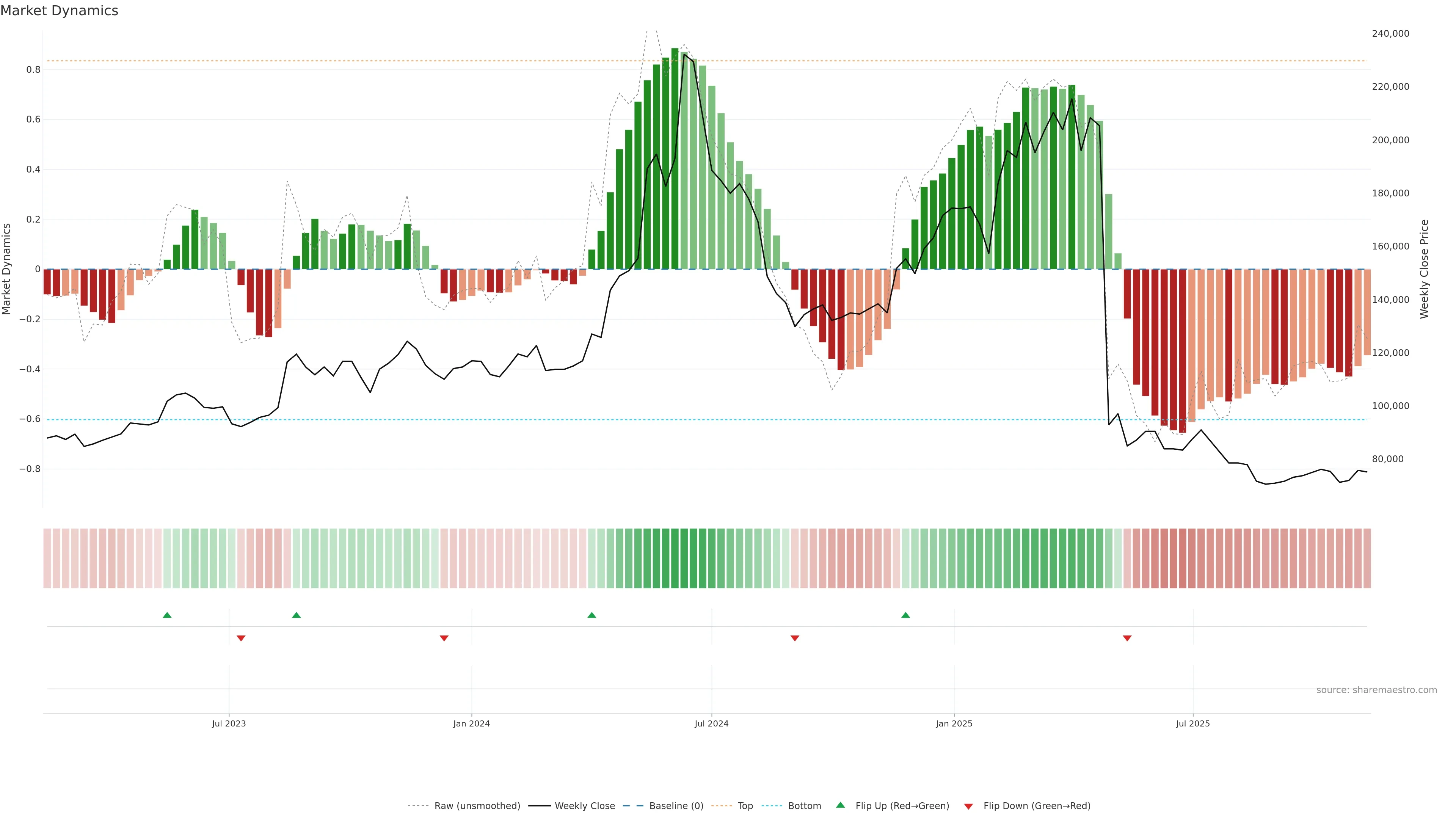Click the red Flip Down legend triangle

tap(968, 806)
